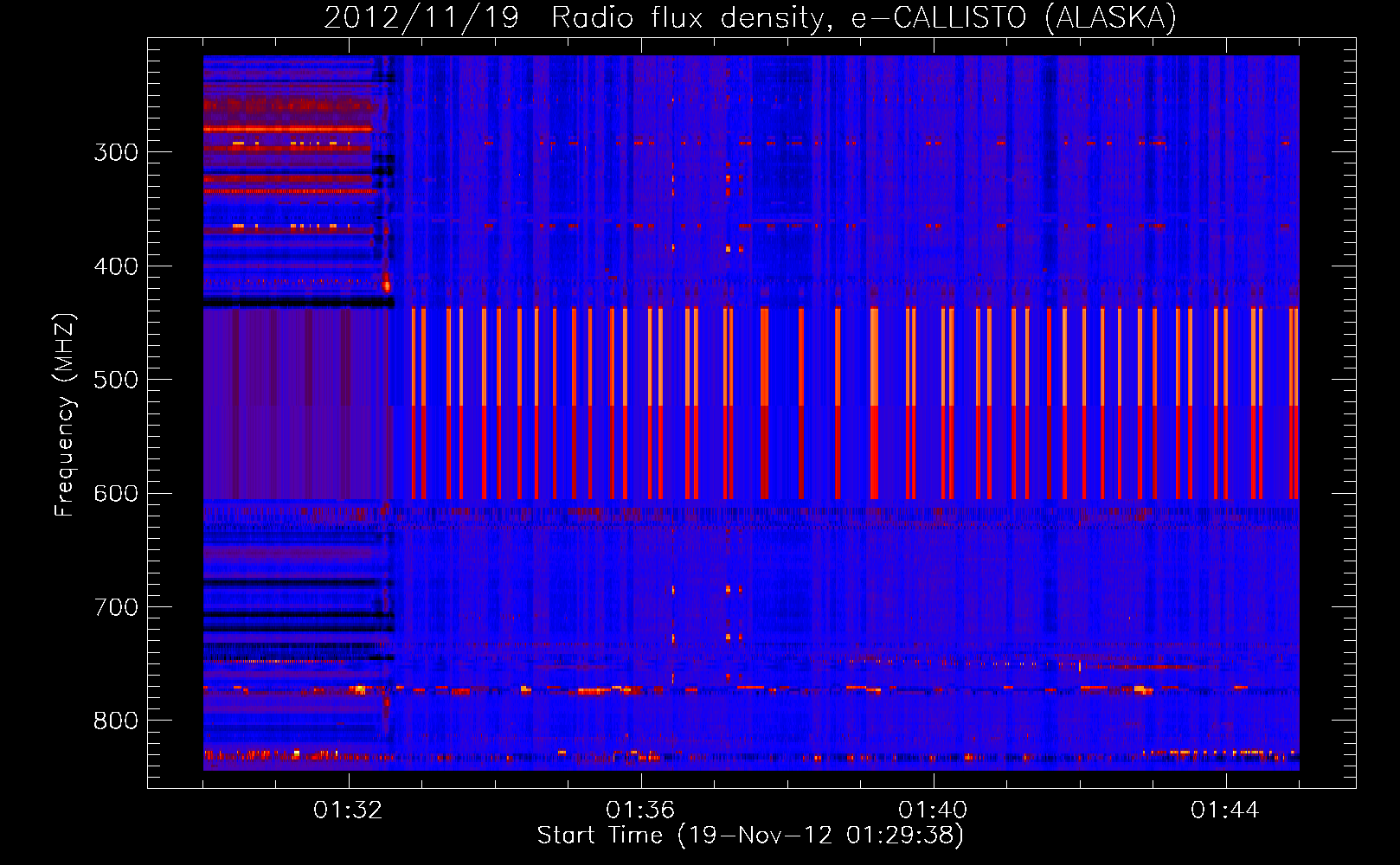Click the plot title 'Radio flux density, e-CALLISTO (ALASKA)'
This screenshot has height=865, width=1400.
click(x=864, y=18)
